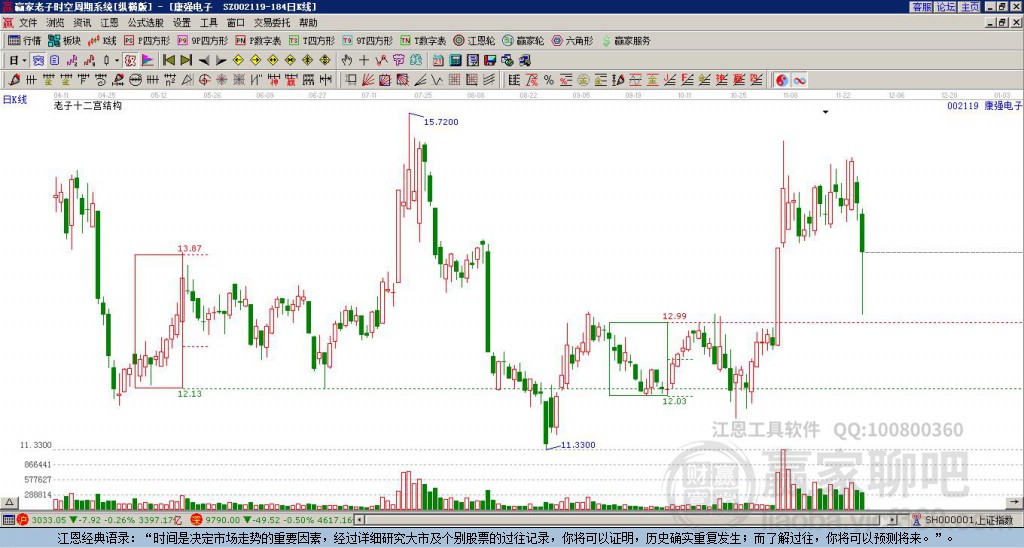The image size is (1024, 548).
Task: Click the save floppy disk icon
Action: pyautogui.click(x=490, y=60)
